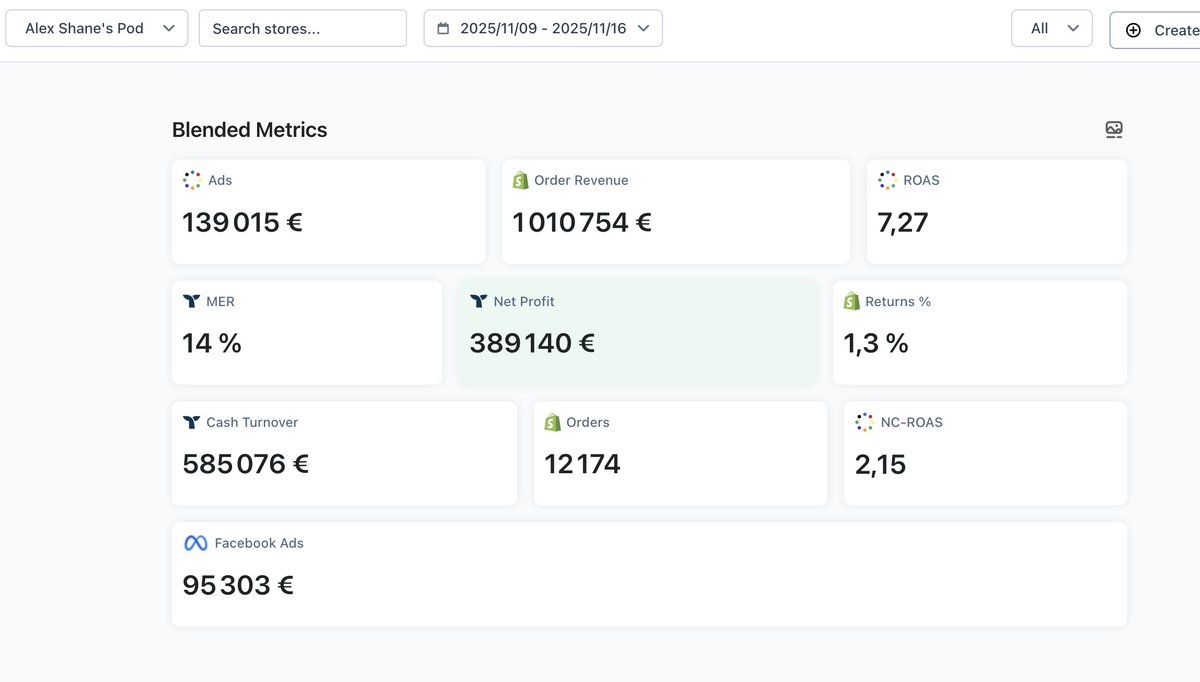Click the MER card's funnel logo icon
1200x682 pixels.
point(192,301)
